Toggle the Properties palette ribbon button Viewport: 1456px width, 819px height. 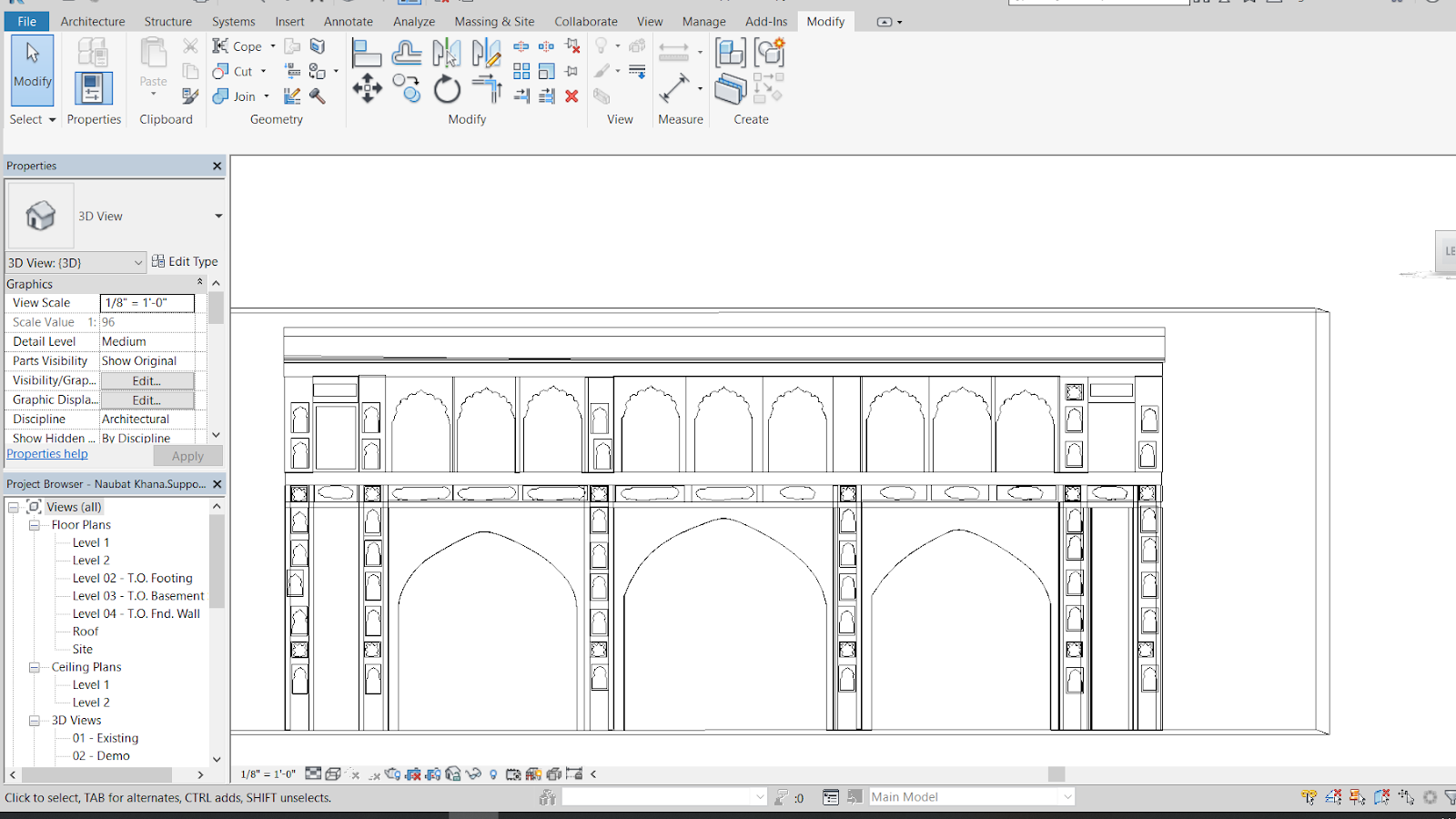pos(93,89)
